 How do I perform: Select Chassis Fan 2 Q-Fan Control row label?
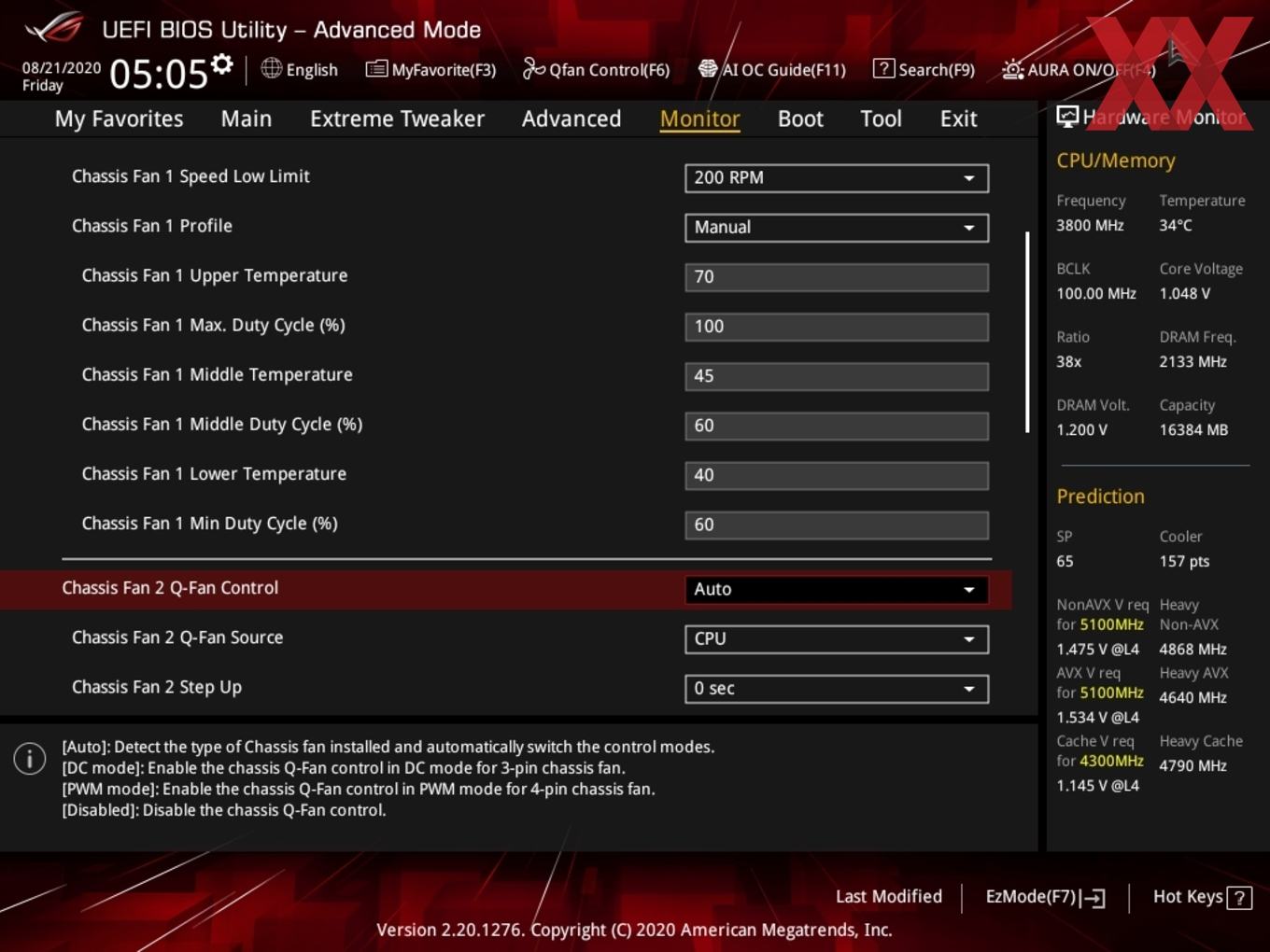click(x=170, y=588)
